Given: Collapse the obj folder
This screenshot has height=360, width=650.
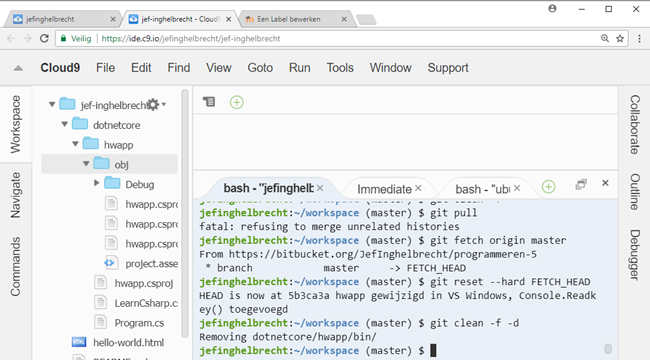Looking at the screenshot, I should point(86,164).
